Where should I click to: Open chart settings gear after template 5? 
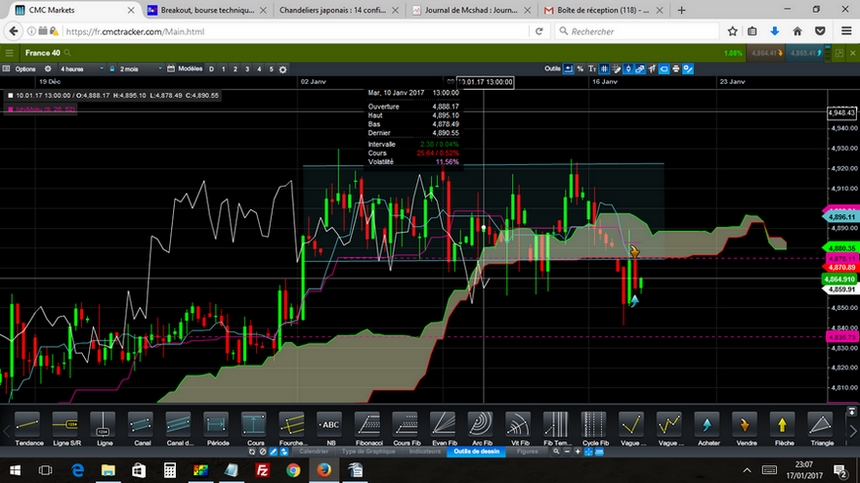click(283, 69)
